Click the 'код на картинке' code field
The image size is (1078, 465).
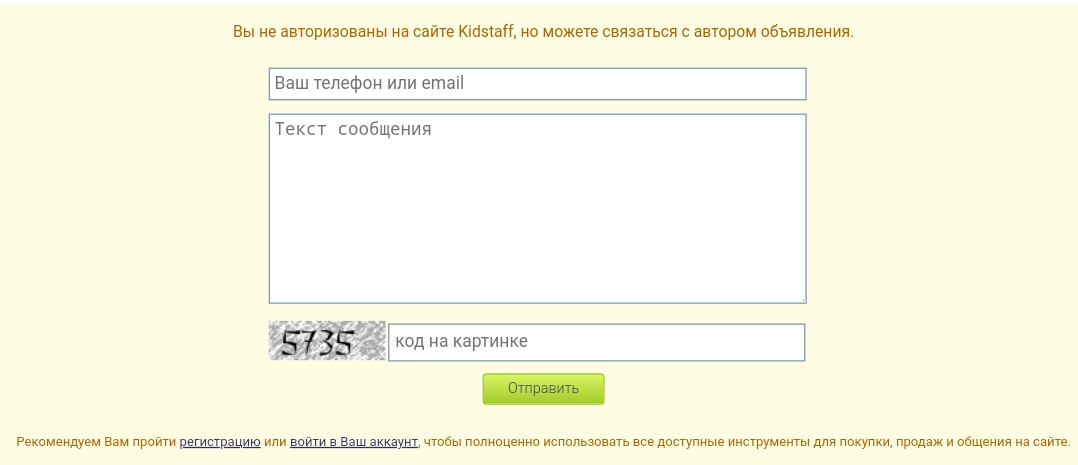[x=596, y=342]
